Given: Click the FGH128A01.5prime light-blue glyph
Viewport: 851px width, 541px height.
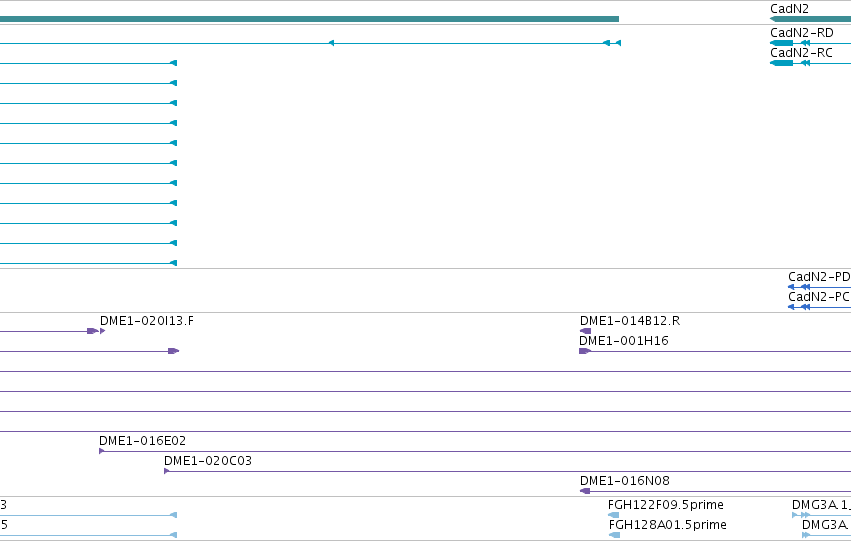Looking at the screenshot, I should click(x=614, y=535).
